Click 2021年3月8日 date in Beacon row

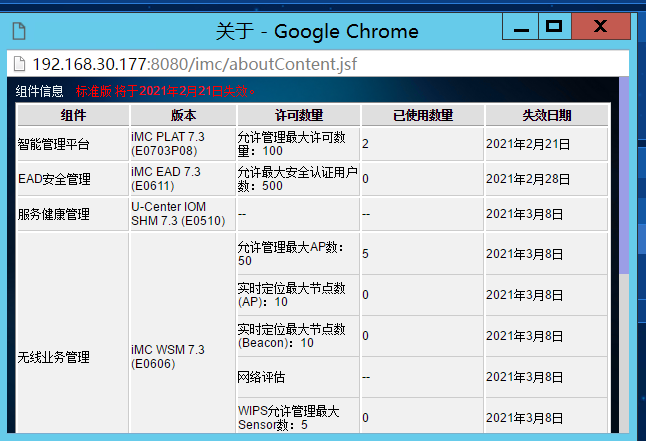[547, 335]
